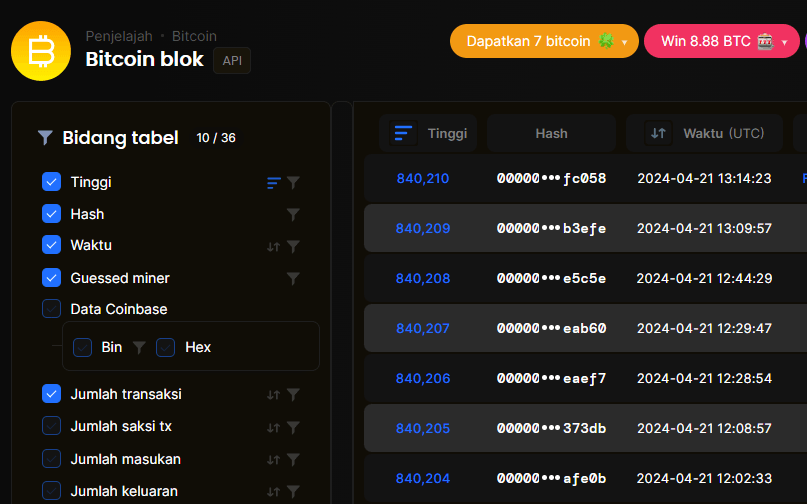Click the filter icon next to Bin
Screen dimensions: 807x504
pyautogui.click(x=139, y=347)
